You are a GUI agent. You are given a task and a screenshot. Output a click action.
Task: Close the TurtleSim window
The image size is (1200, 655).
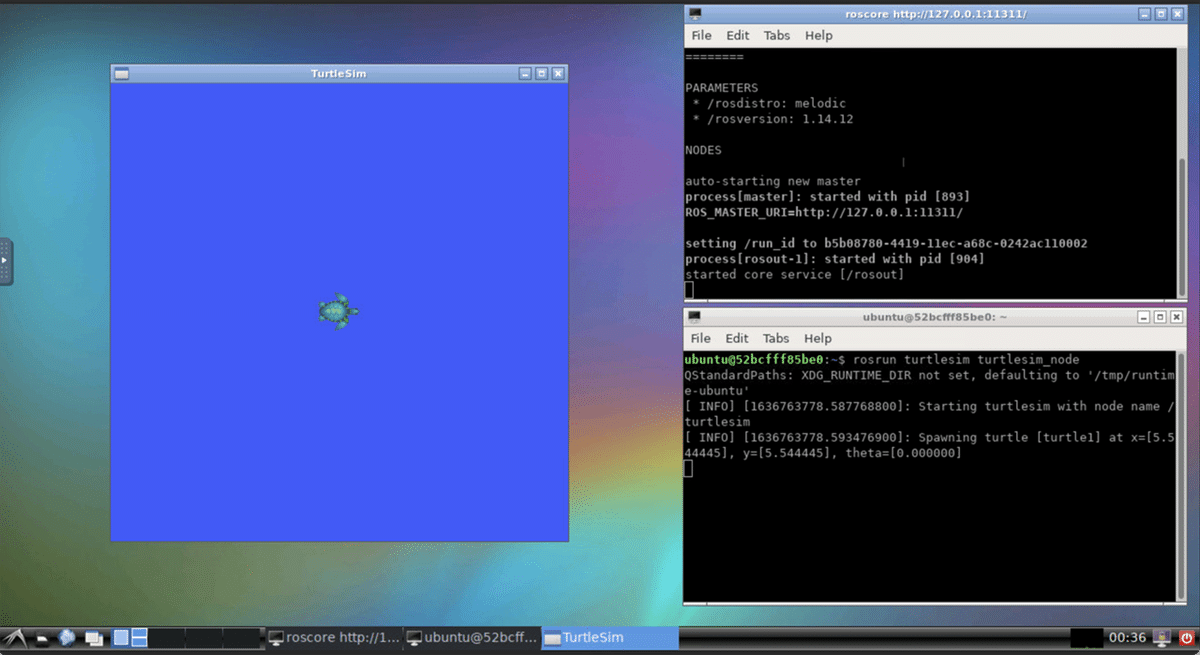point(559,73)
